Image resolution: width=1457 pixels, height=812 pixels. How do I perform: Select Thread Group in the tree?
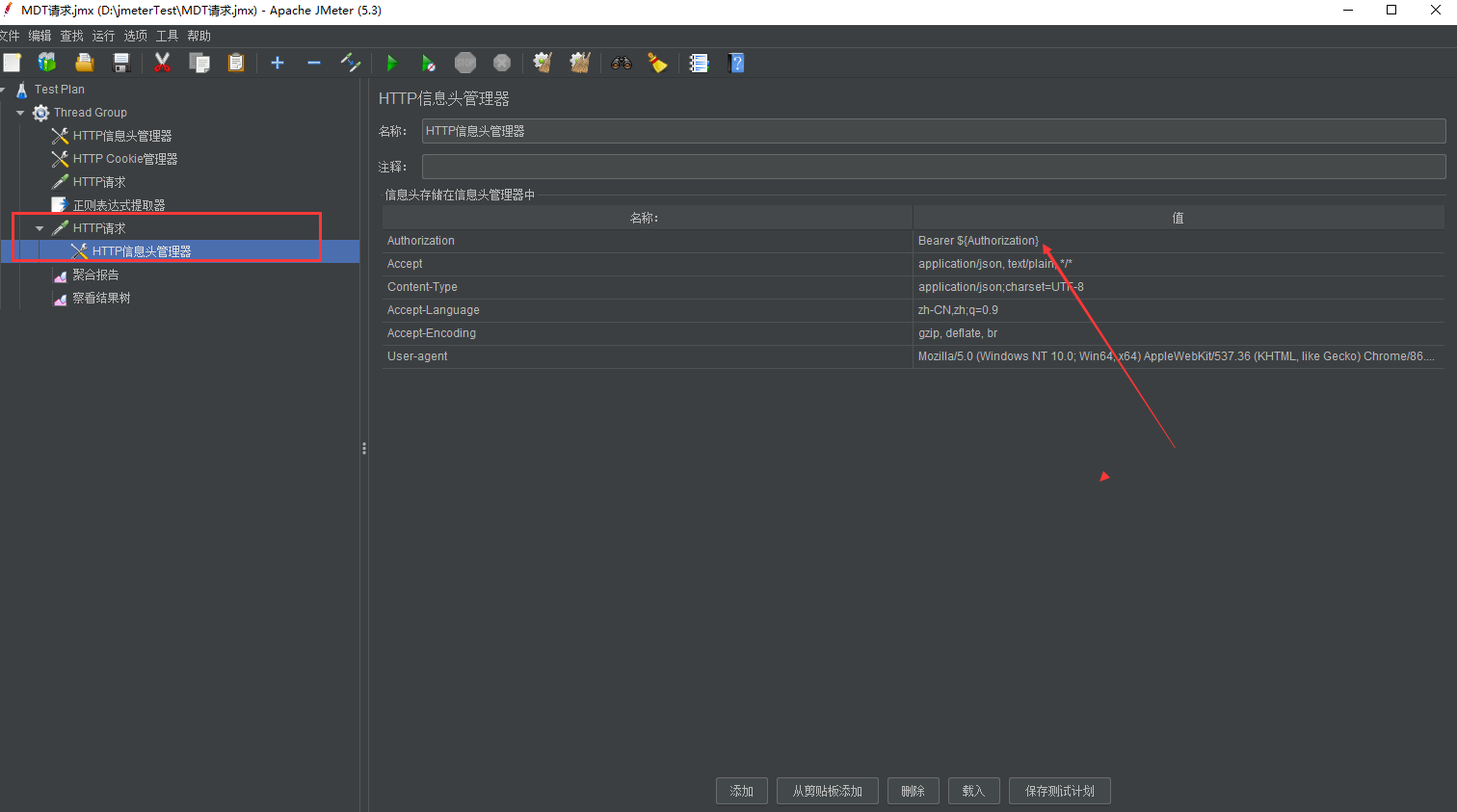[90, 113]
